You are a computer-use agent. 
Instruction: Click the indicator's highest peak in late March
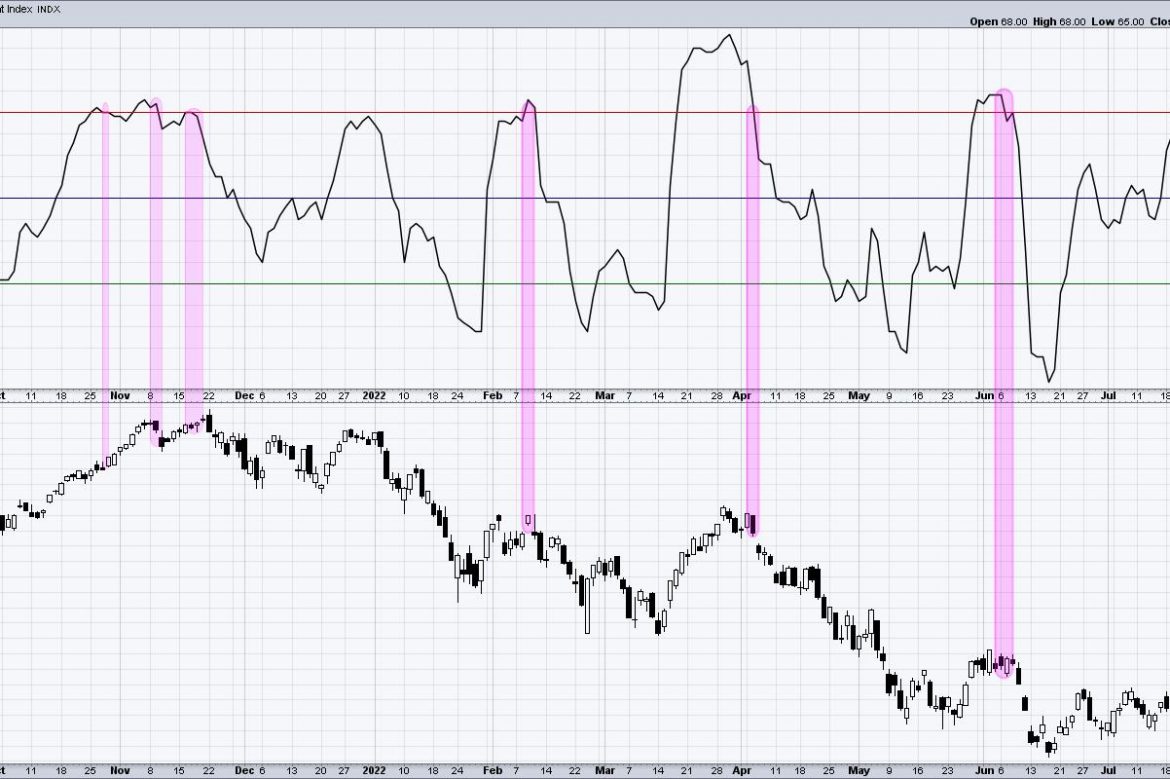point(729,36)
